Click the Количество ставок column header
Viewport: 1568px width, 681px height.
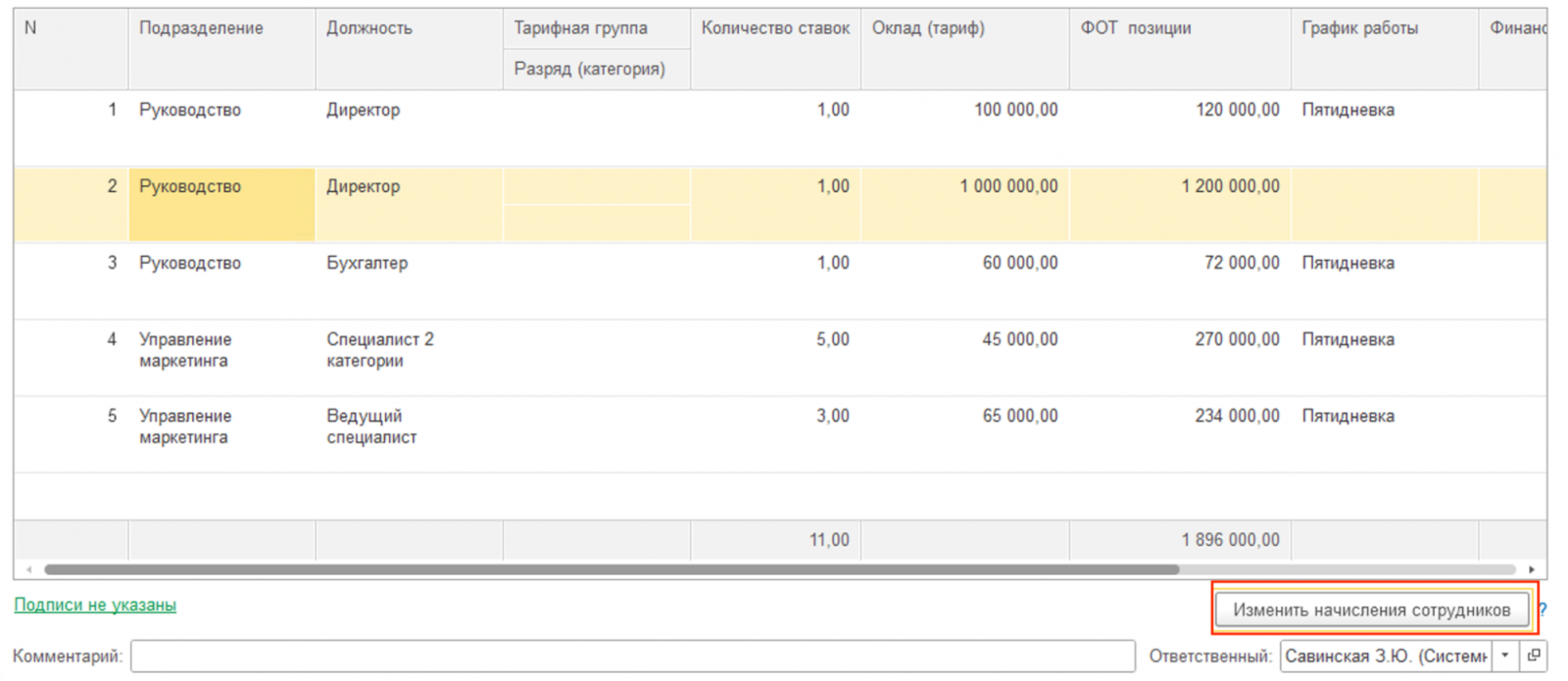775,49
